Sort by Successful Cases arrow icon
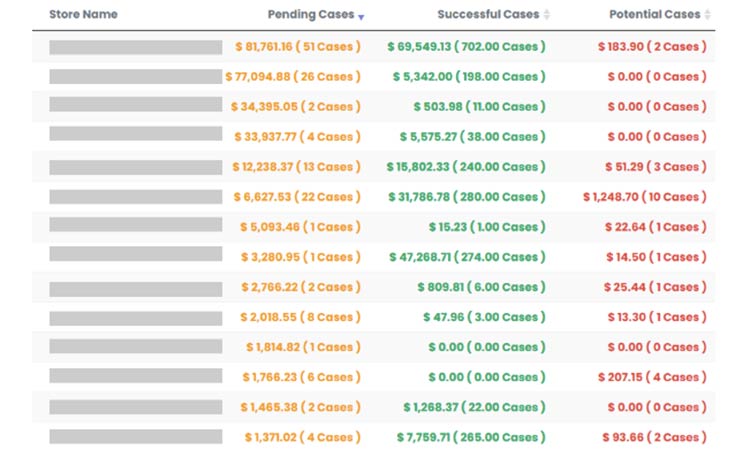750x450 pixels. 547,15
